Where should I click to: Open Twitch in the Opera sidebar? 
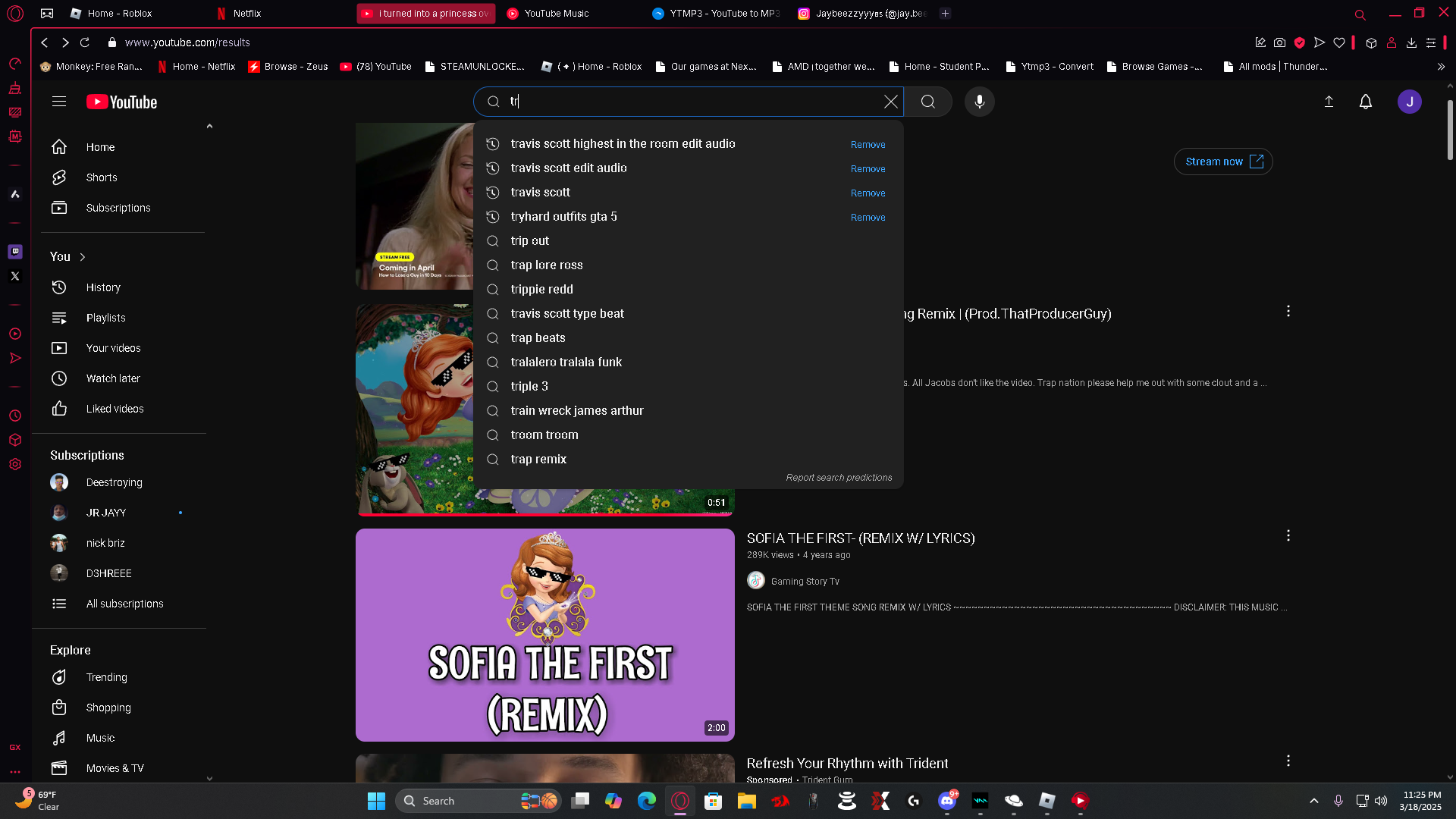tap(15, 252)
